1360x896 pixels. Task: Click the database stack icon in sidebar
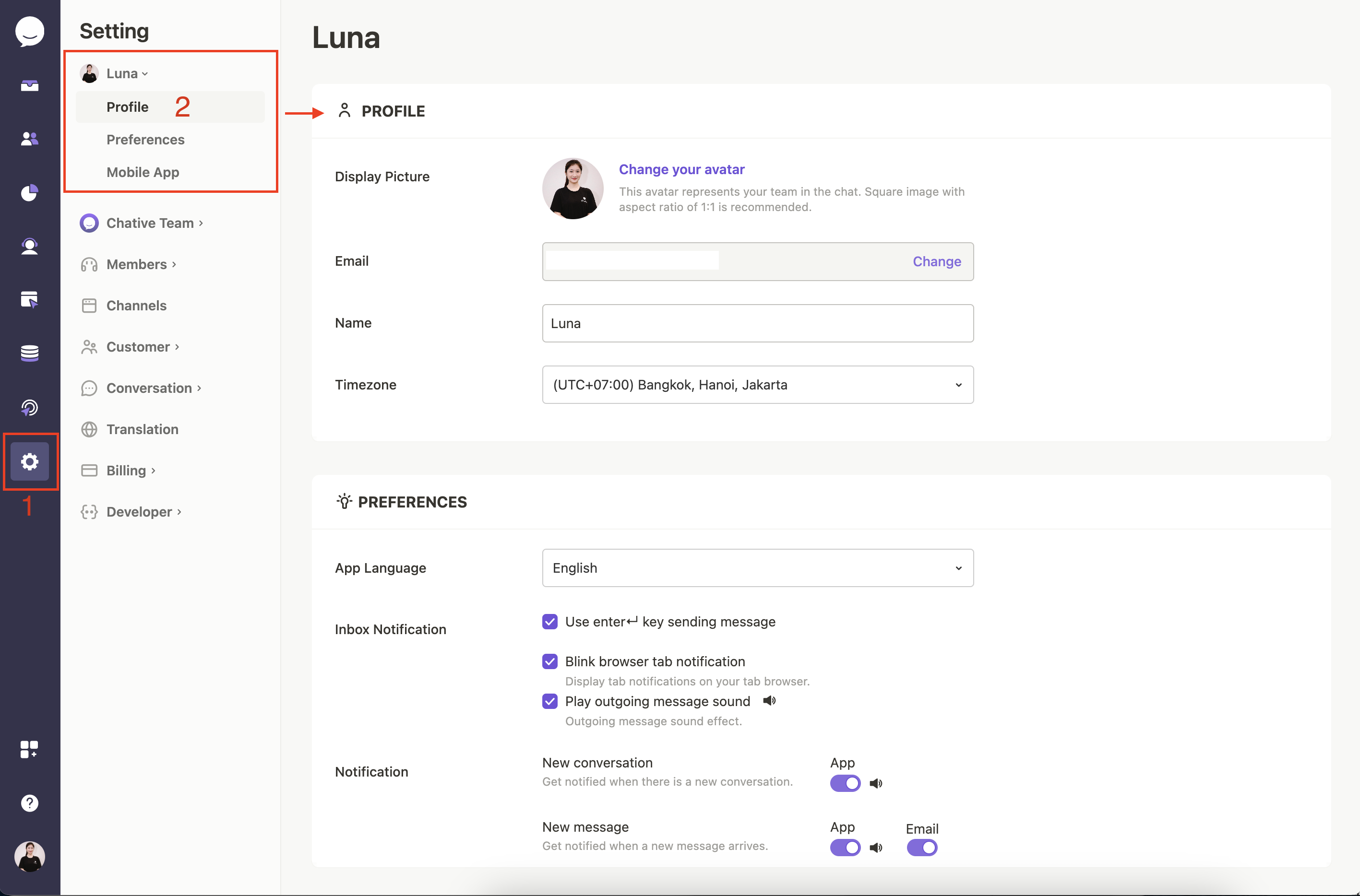tap(30, 353)
